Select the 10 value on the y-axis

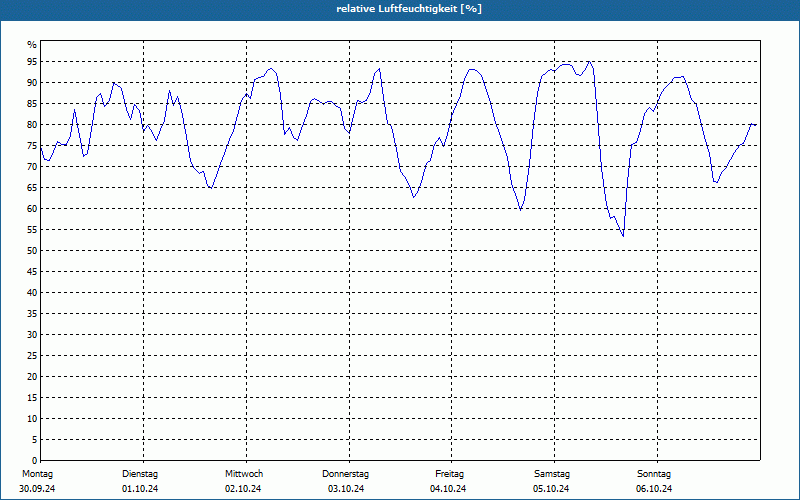[x=32, y=418]
